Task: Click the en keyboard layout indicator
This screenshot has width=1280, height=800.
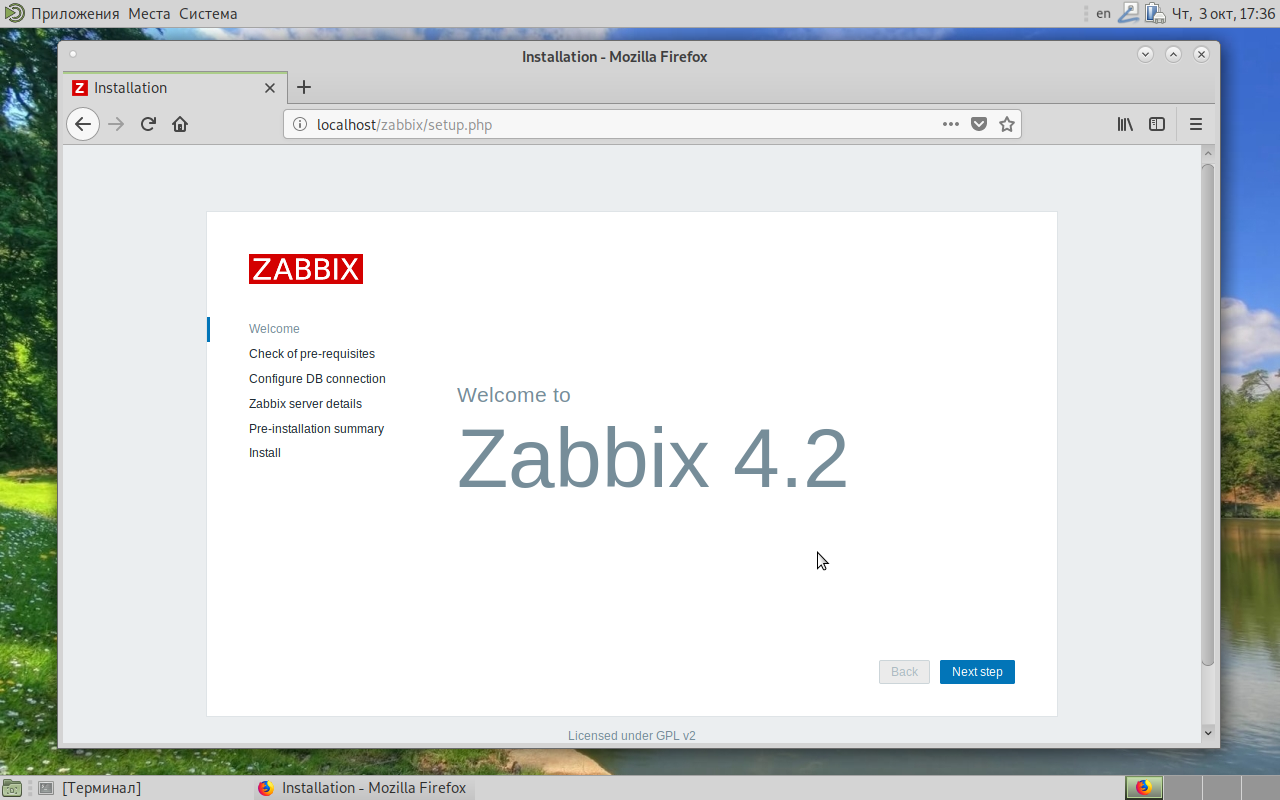Action: coord(1103,14)
